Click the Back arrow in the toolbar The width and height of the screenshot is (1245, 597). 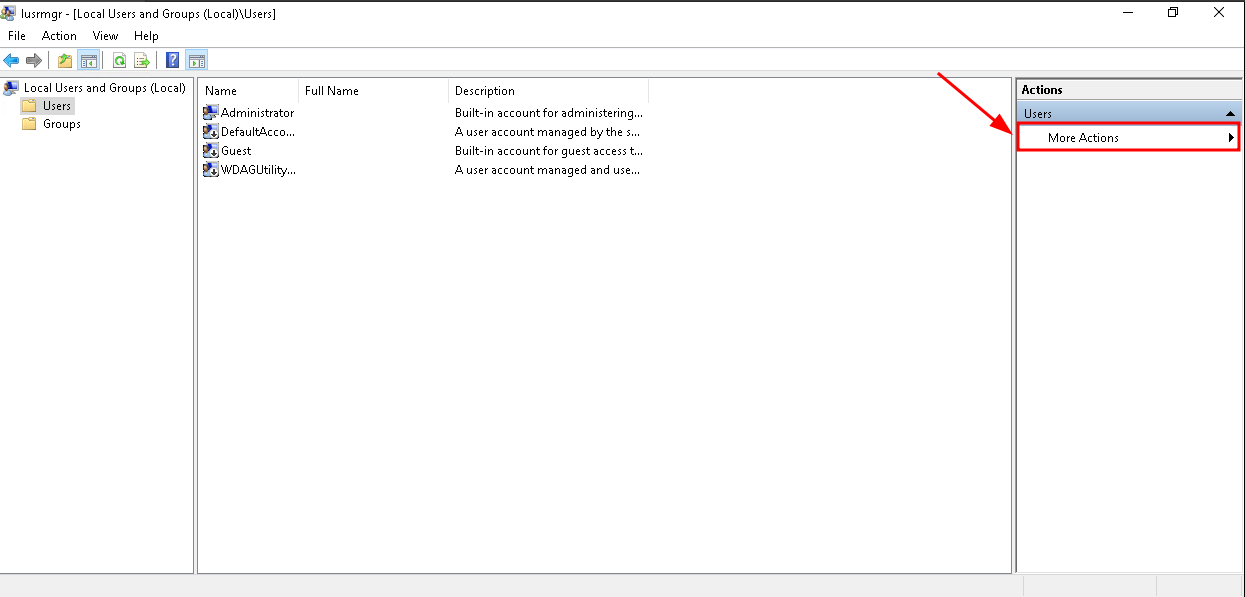coord(12,60)
